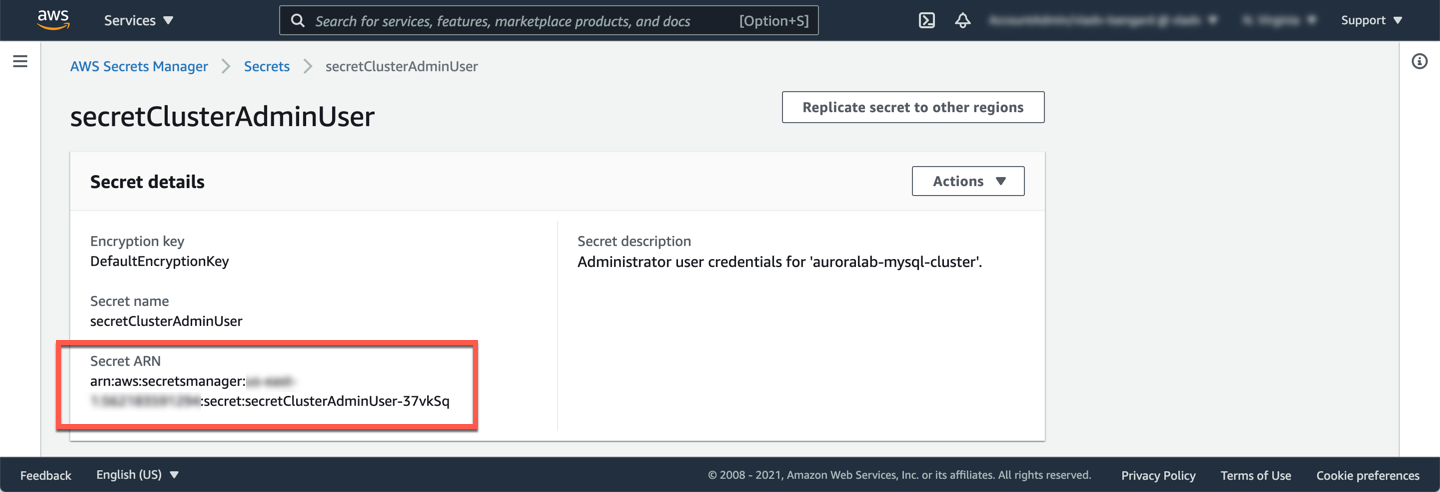Click the Feedback link in footer
This screenshot has width=1440, height=492.
pyautogui.click(x=46, y=475)
